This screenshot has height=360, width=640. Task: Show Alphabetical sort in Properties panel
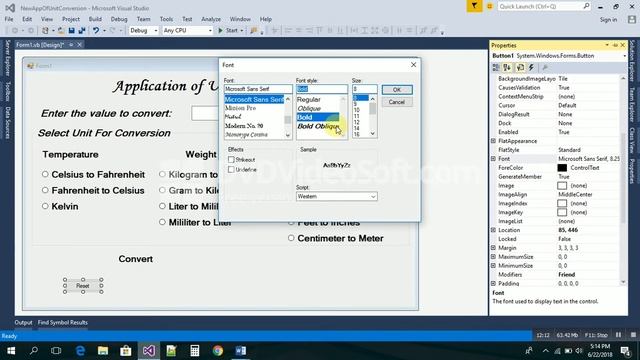[x=507, y=68]
